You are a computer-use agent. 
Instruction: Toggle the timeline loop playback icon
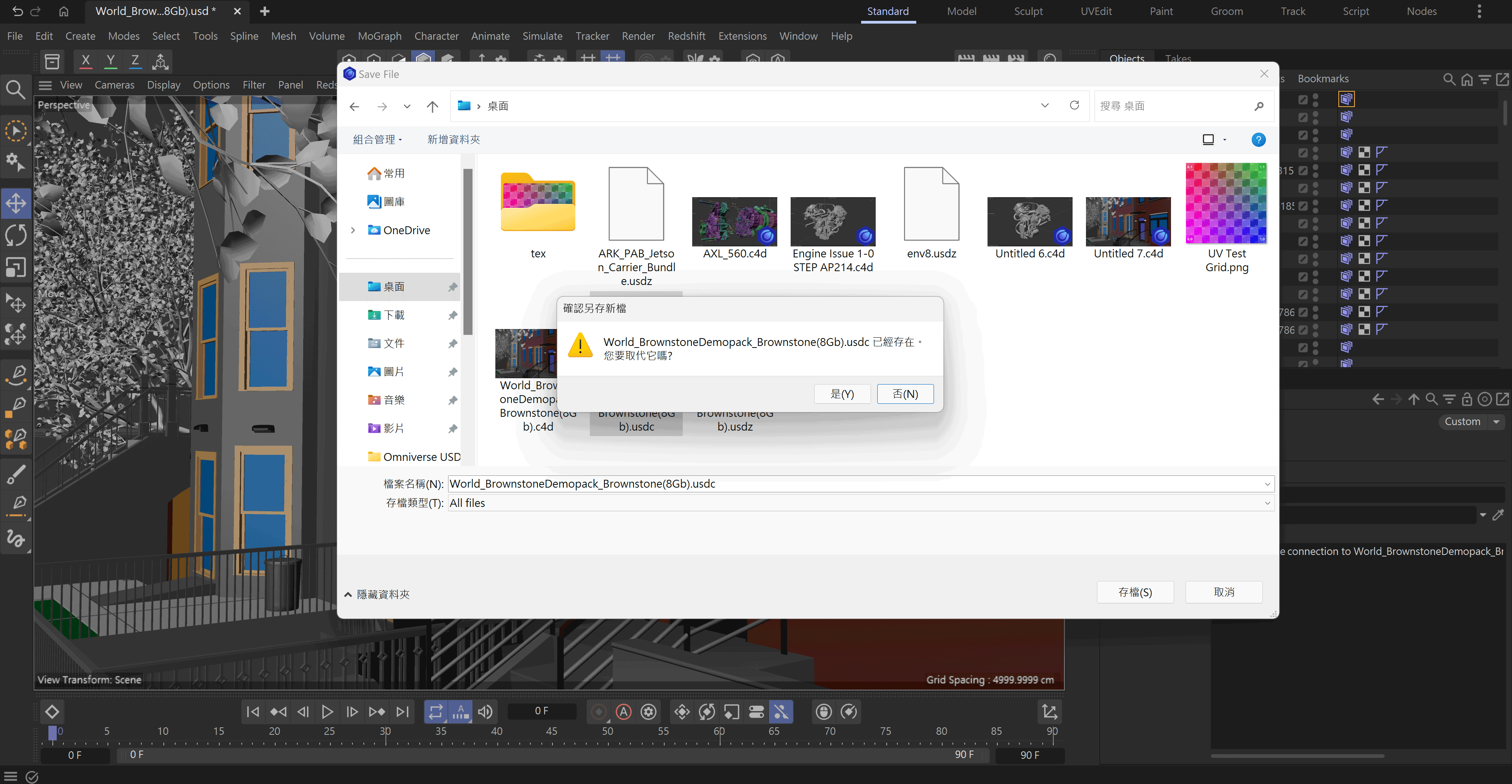435,712
